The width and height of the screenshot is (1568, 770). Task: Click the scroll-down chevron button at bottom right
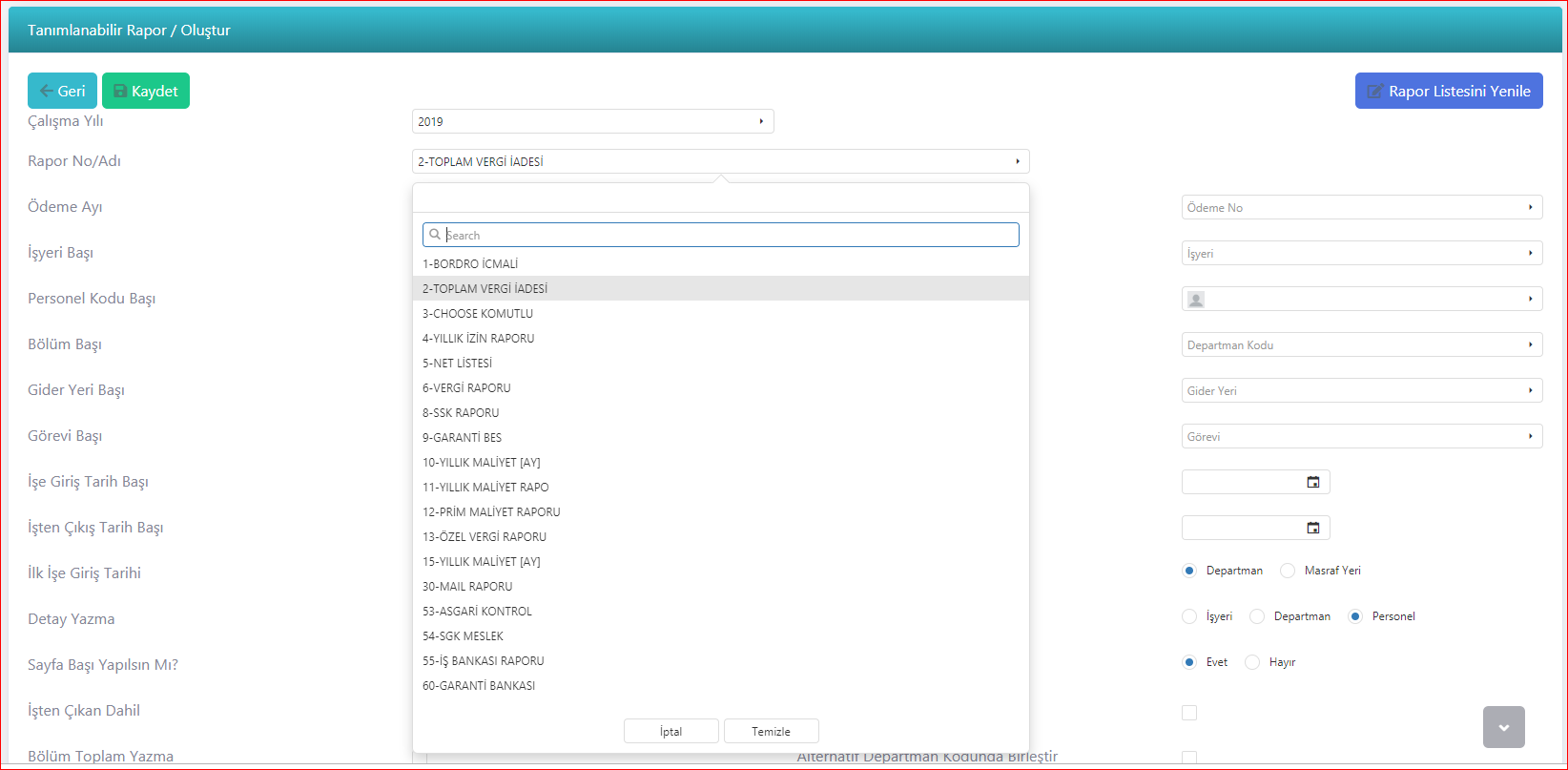pos(1503,727)
